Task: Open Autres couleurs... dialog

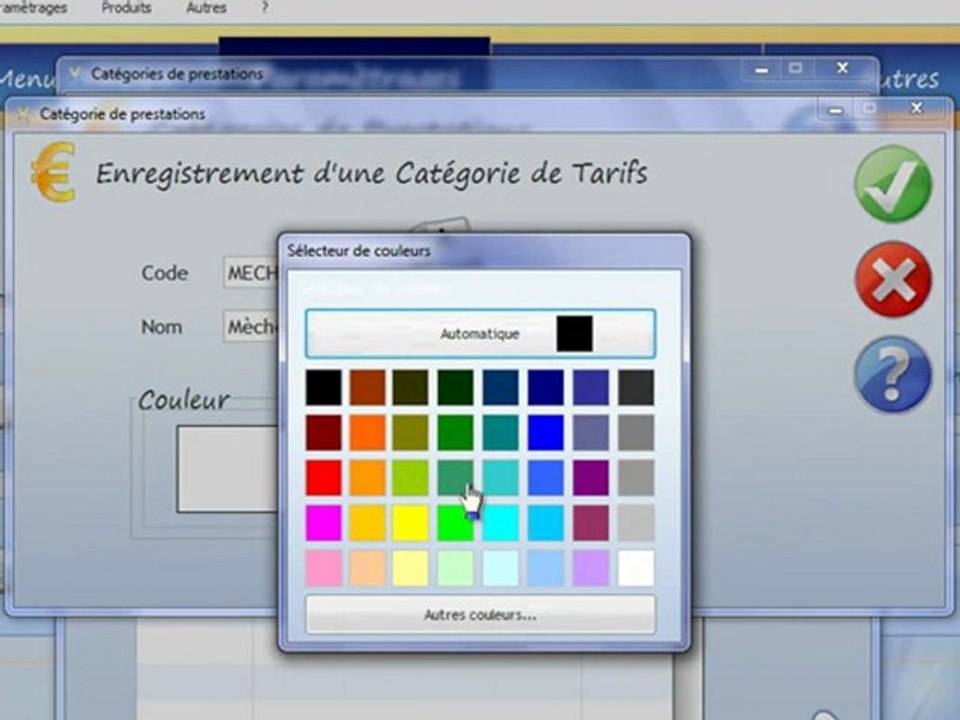Action: (480, 614)
